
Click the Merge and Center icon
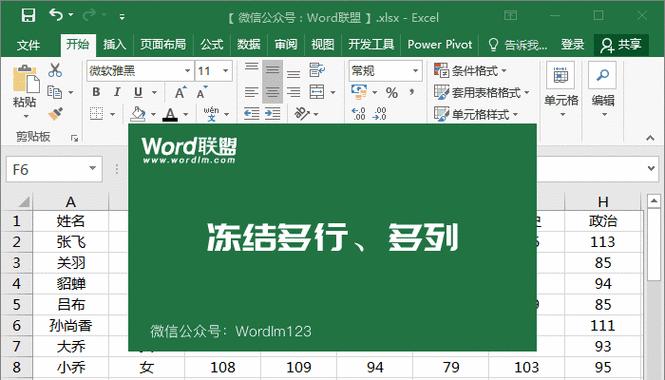(x=317, y=92)
